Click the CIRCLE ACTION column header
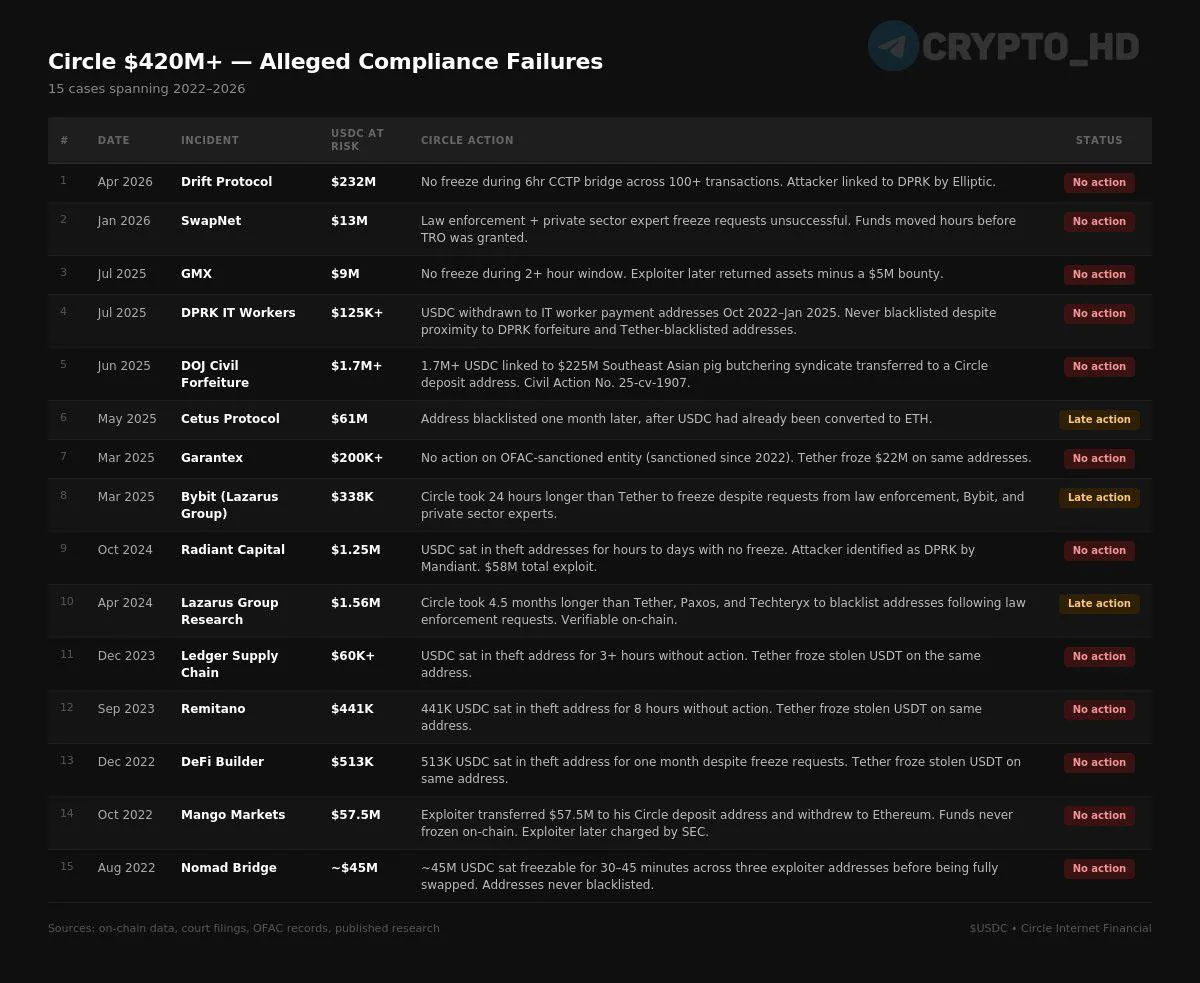The image size is (1200, 983). (x=467, y=141)
